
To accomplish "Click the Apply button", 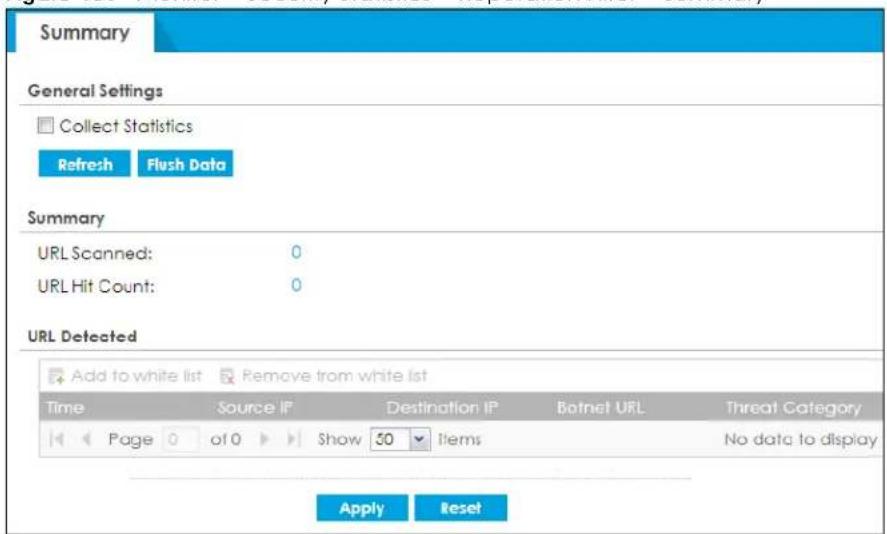I will pyautogui.click(x=362, y=508).
